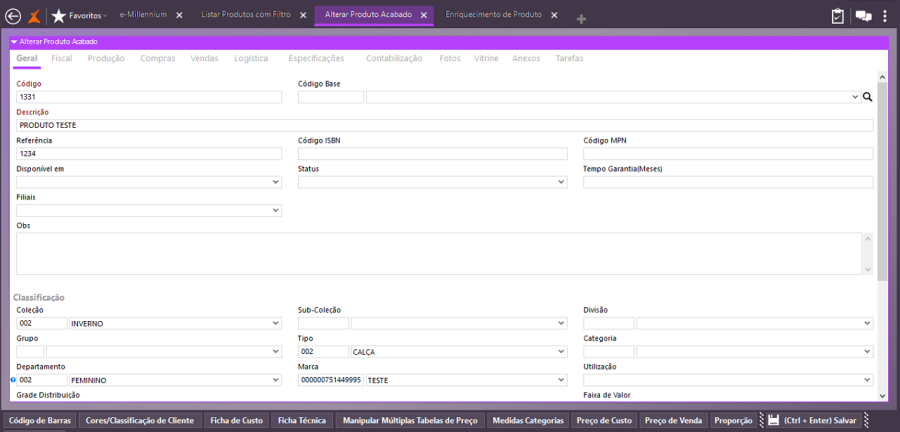Viewport: 900px width, 432px height.
Task: Search Código Base with magnifier icon
Action: 867,98
